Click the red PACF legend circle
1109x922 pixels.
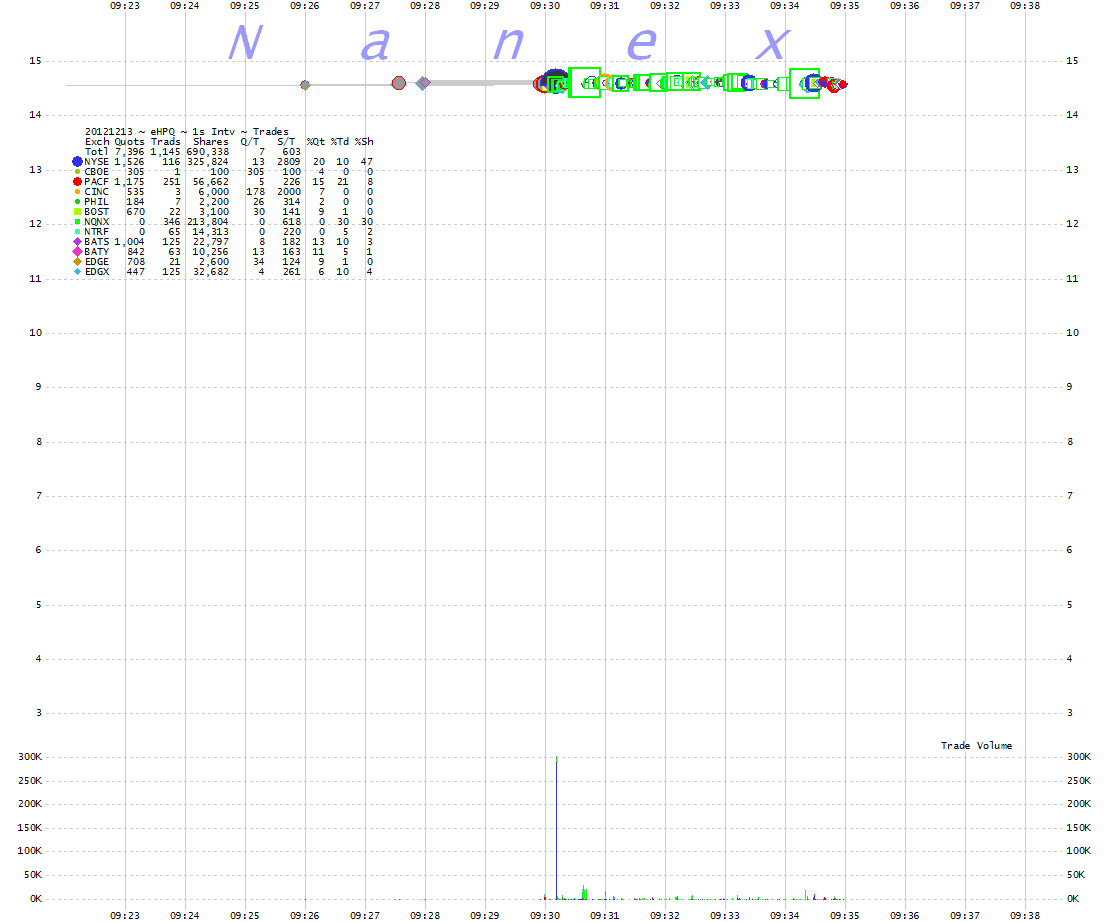pos(77,182)
